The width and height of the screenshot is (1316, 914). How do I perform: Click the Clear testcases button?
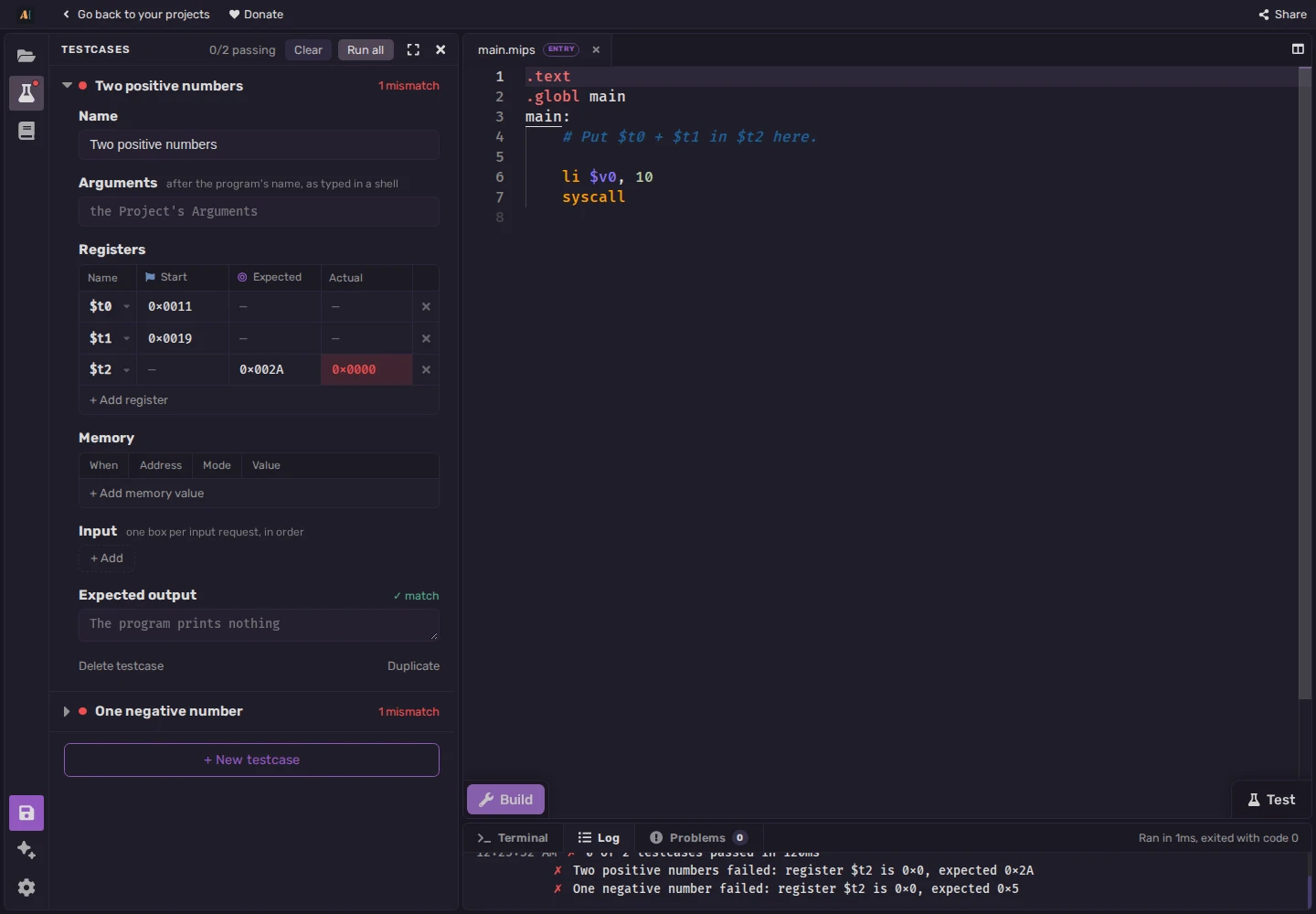[308, 50]
